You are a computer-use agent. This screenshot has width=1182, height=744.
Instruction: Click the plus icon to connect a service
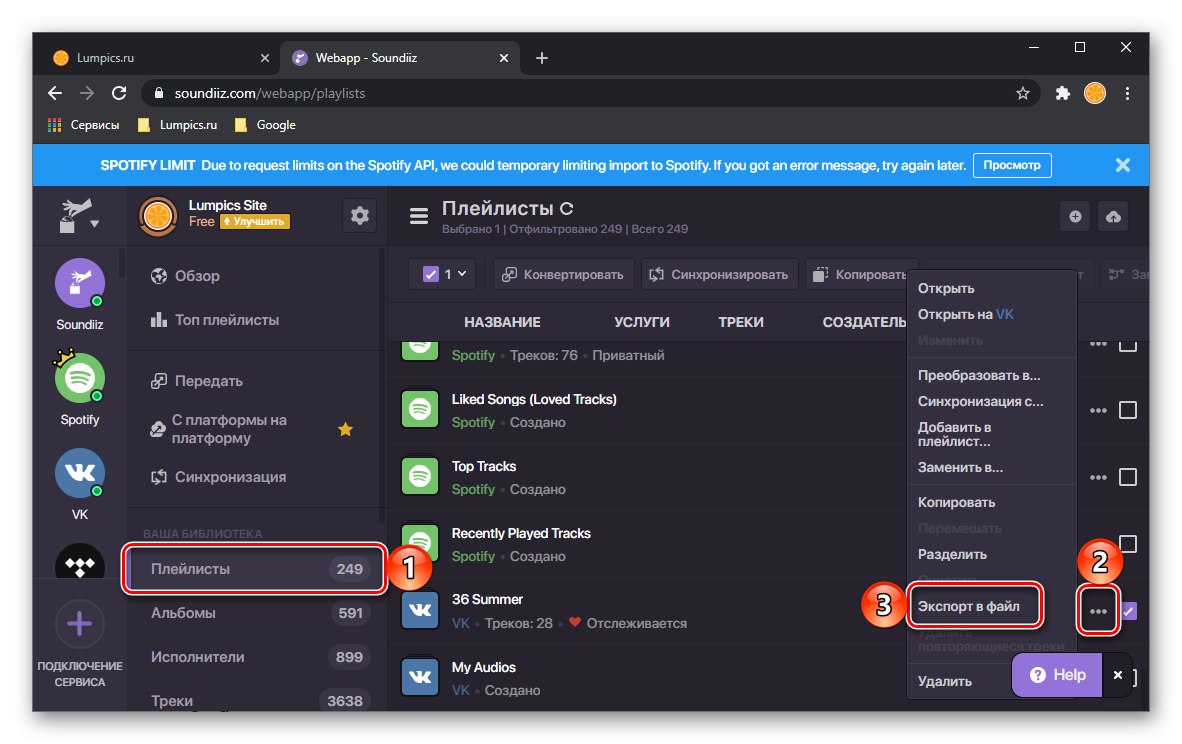[79, 623]
